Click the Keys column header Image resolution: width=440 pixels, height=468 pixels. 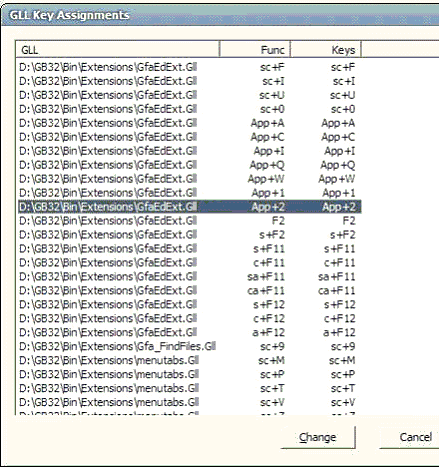(326, 50)
